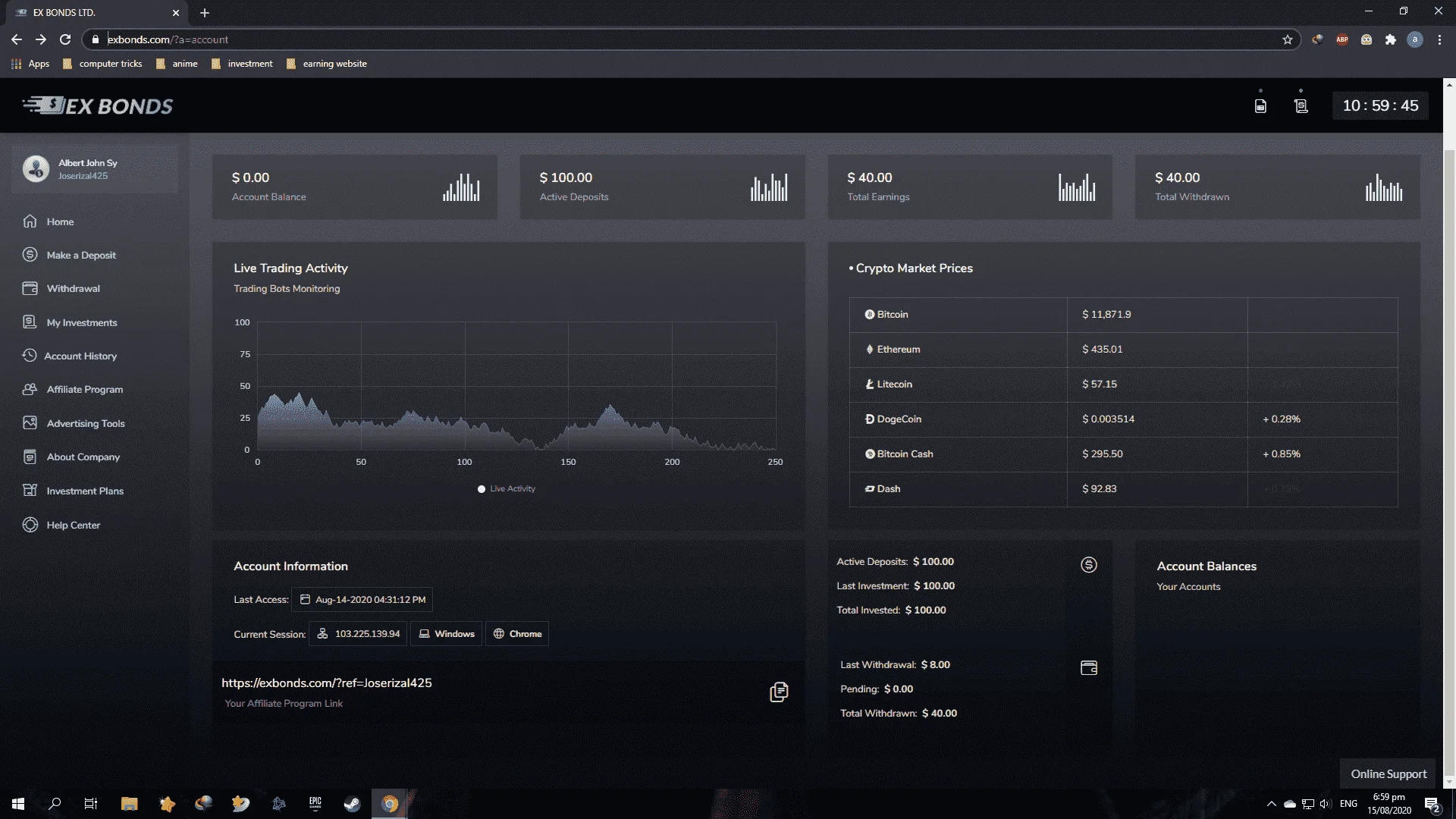Open Epic Games launcher from taskbar
This screenshot has height=819, width=1456.
tap(315, 804)
